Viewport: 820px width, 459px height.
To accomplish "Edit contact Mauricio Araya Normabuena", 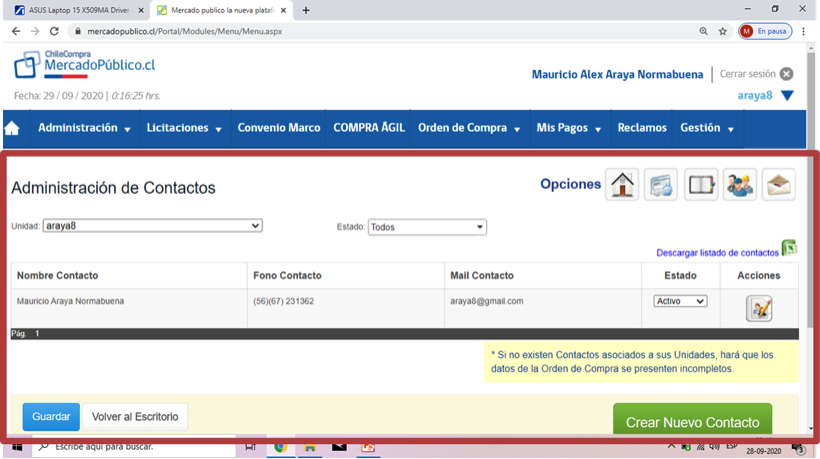I will coord(759,308).
